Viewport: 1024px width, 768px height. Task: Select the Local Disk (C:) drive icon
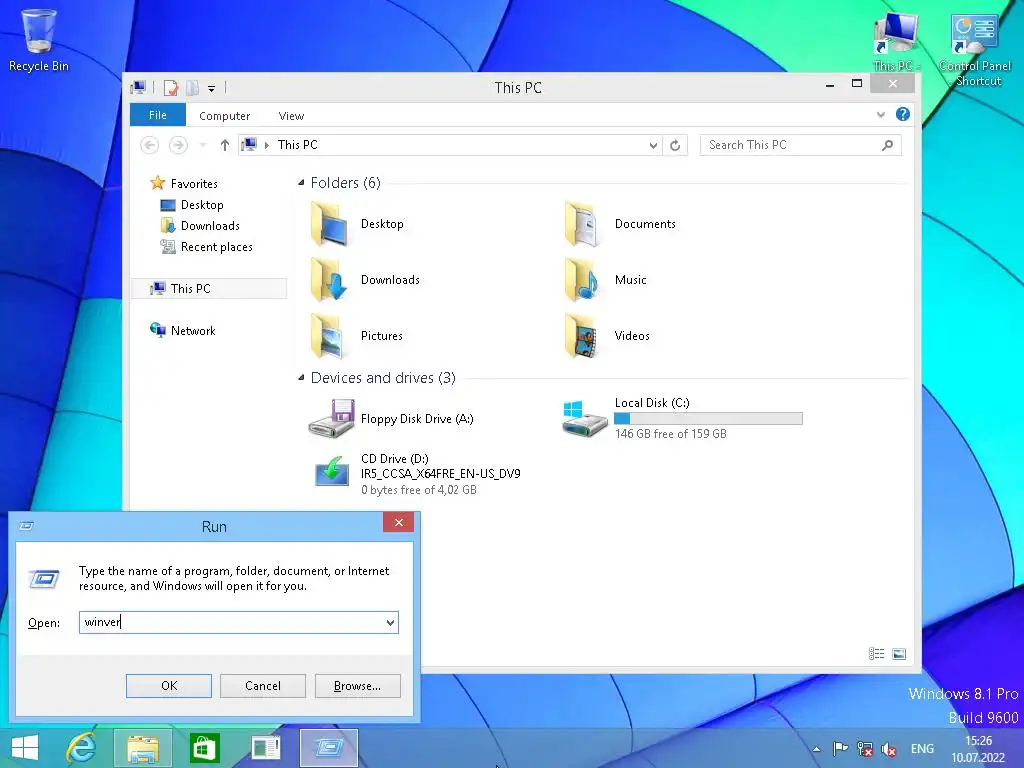pos(584,418)
